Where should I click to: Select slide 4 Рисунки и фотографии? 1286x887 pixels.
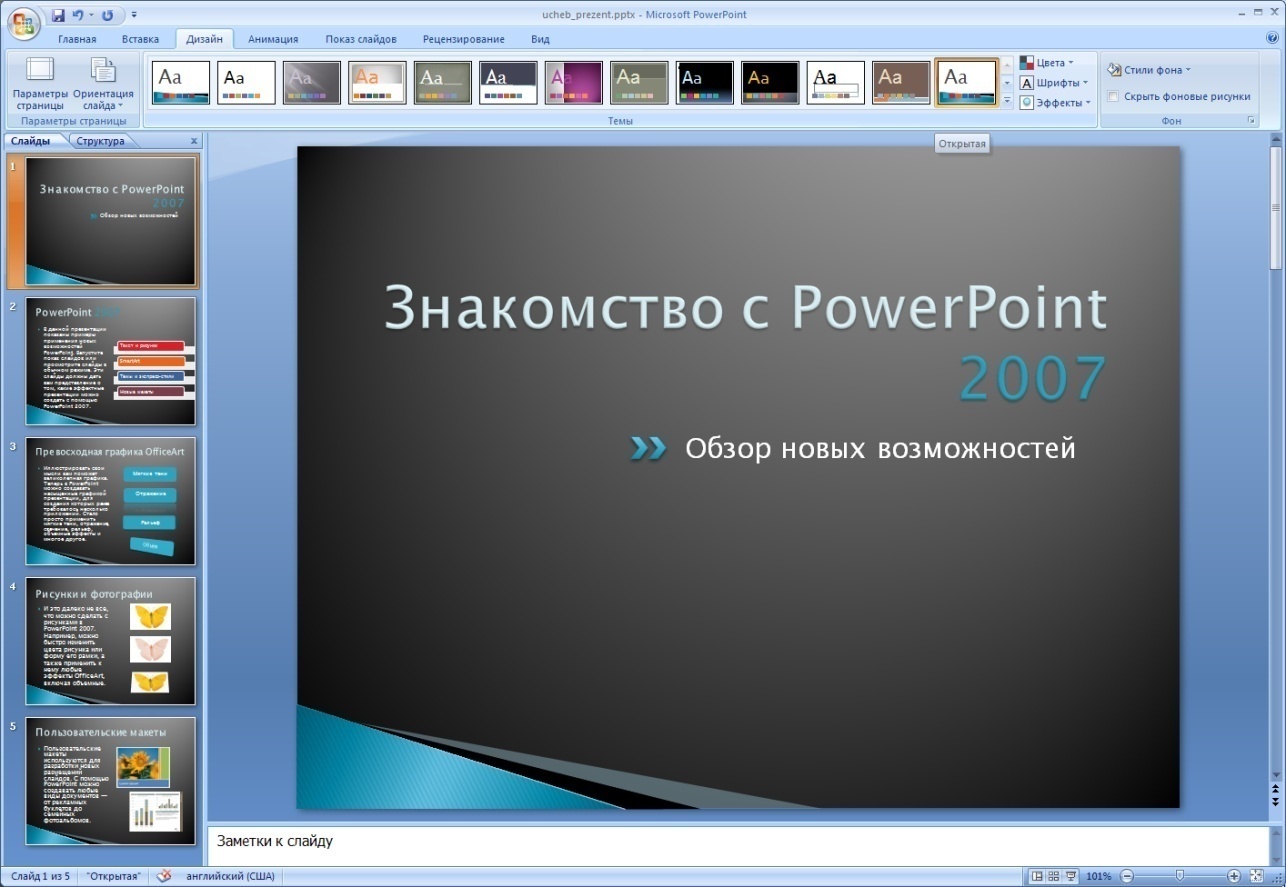point(110,641)
